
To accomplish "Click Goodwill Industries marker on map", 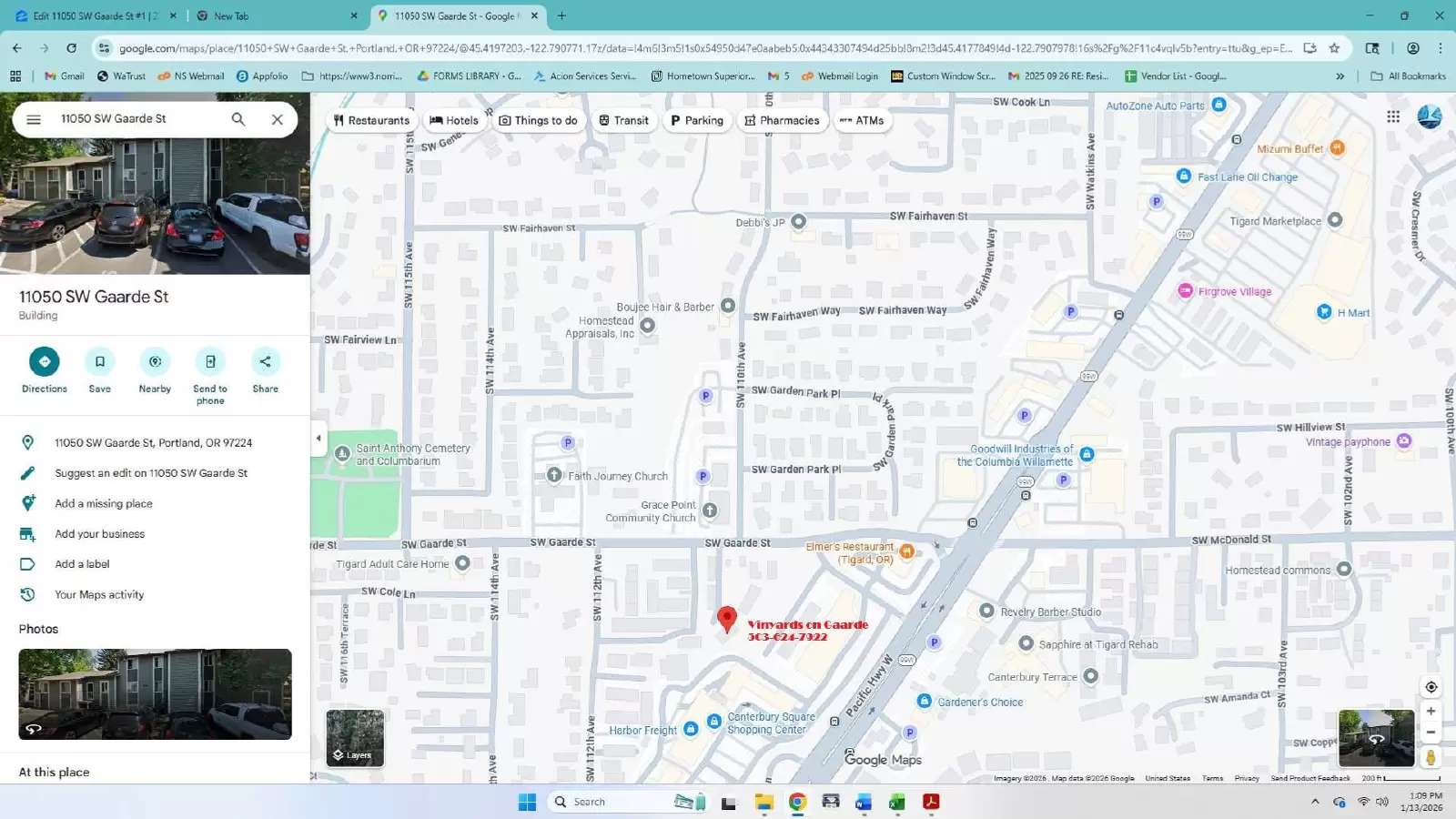I will click(1087, 454).
